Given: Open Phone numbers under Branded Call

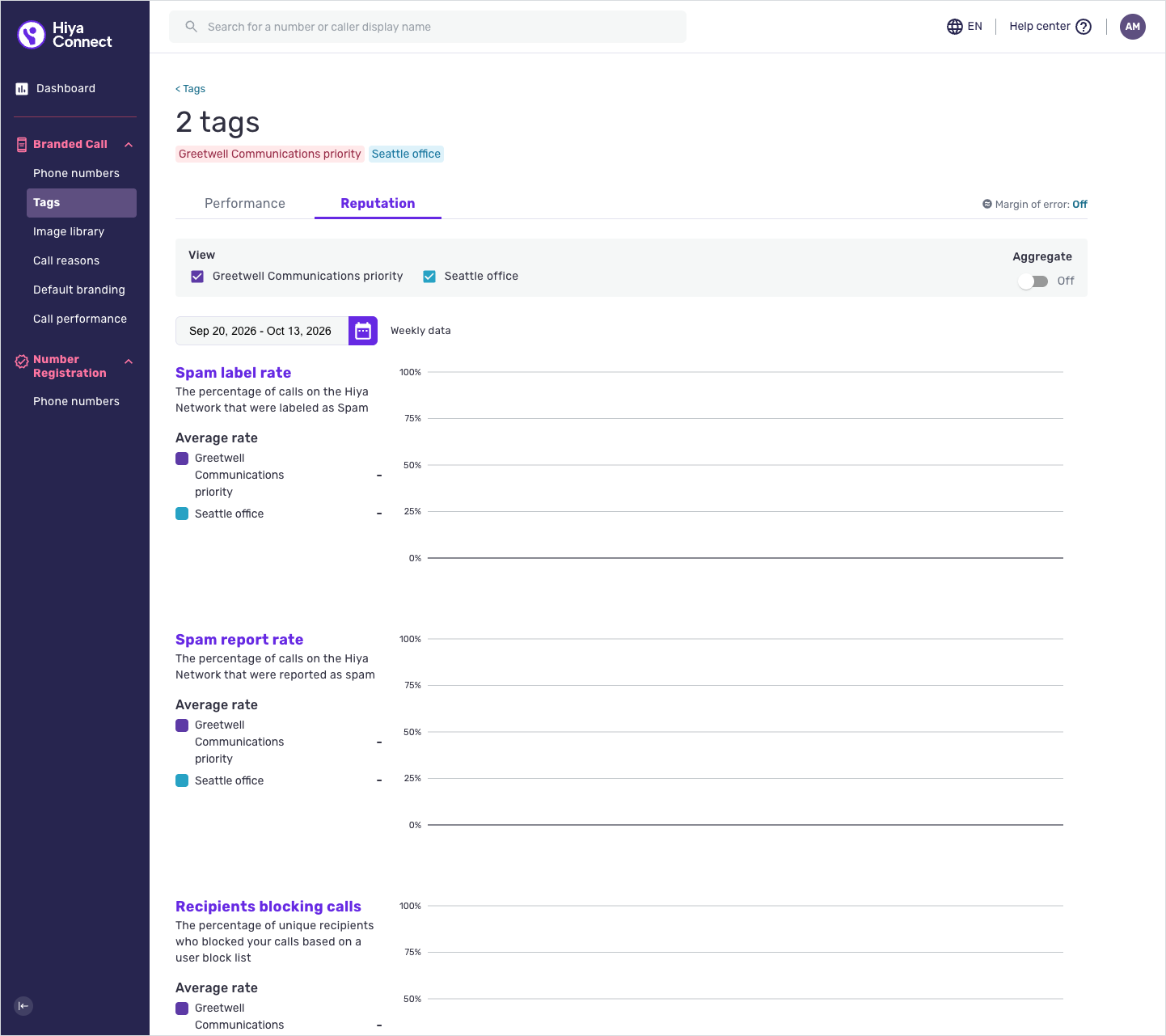Looking at the screenshot, I should pyautogui.click(x=76, y=174).
